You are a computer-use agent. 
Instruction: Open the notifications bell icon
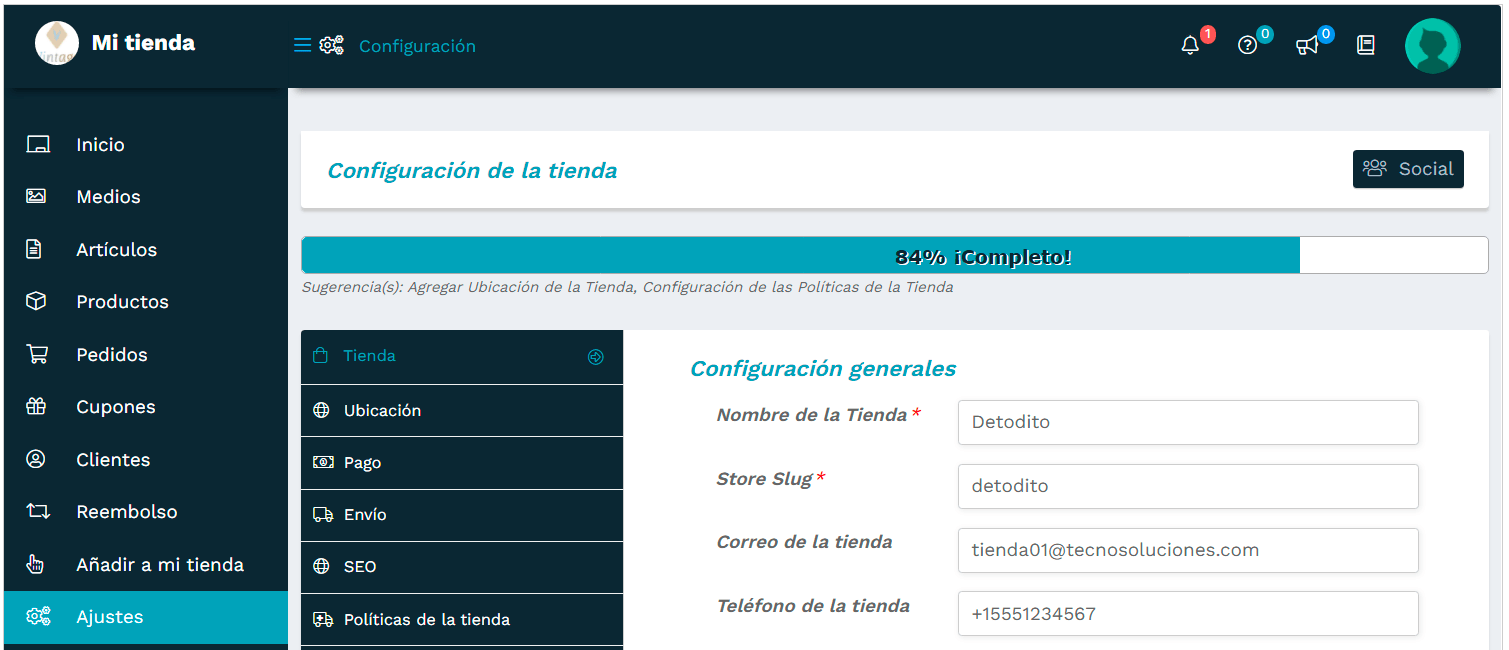tap(1189, 45)
